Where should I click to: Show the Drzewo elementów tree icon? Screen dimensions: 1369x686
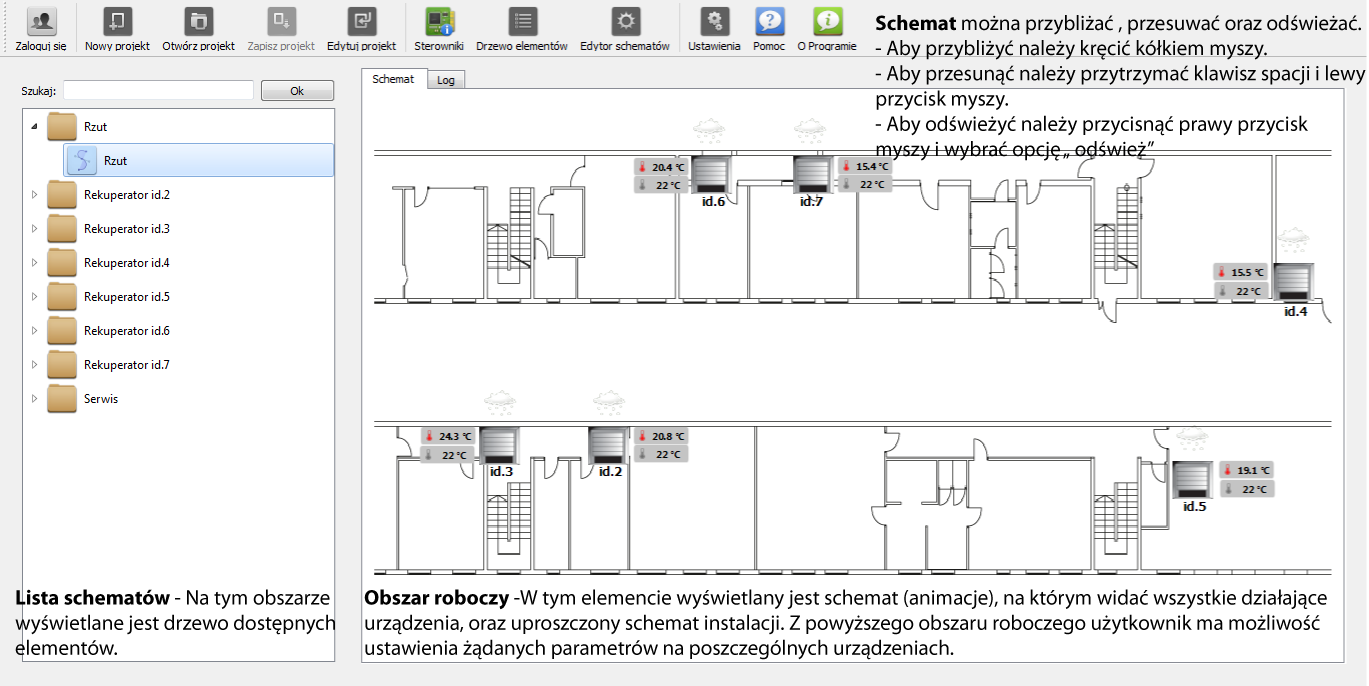point(522,21)
